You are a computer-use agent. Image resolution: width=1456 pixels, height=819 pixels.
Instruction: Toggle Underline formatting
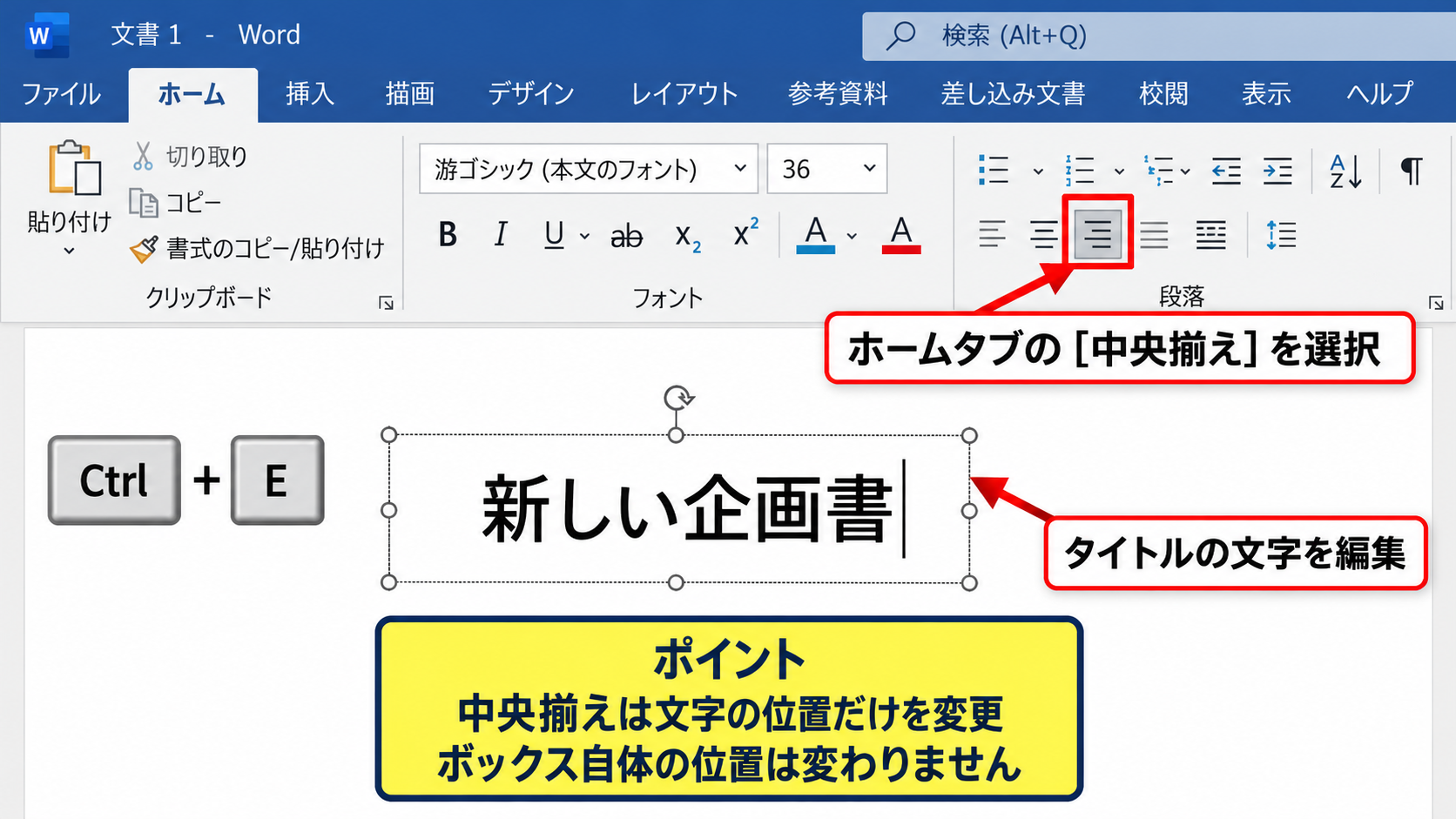(554, 234)
